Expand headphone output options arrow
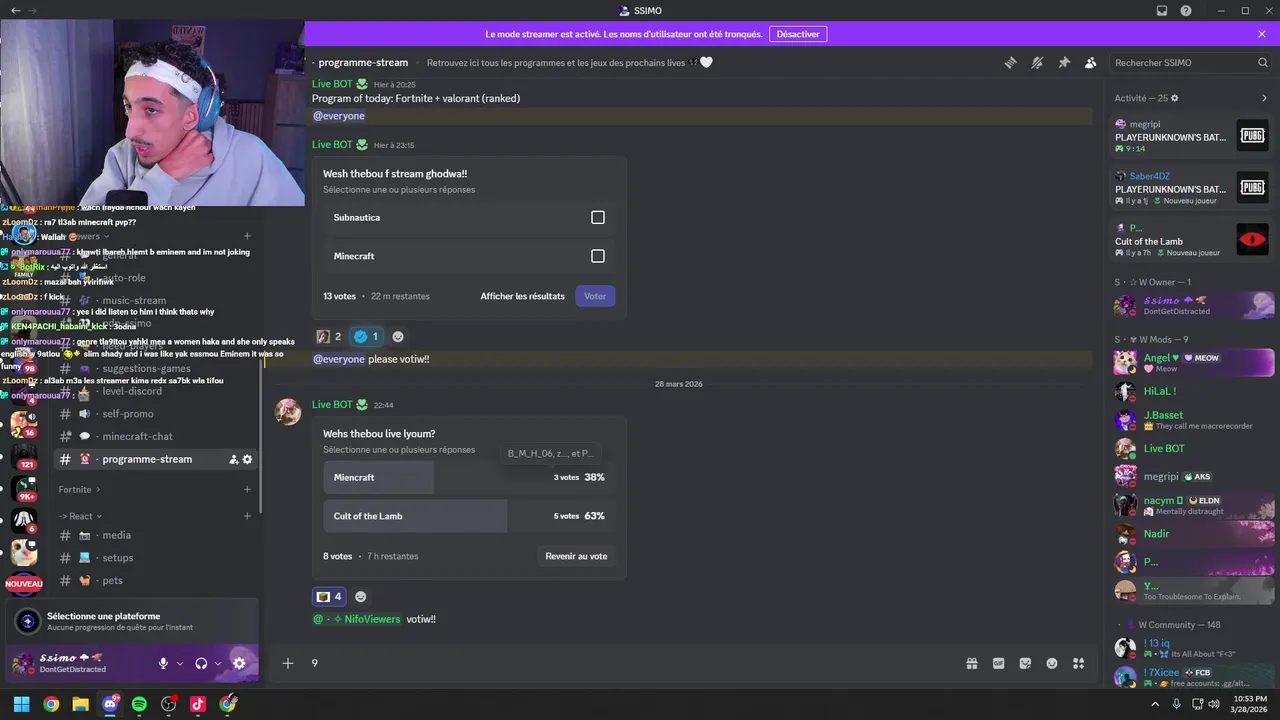 (218, 663)
